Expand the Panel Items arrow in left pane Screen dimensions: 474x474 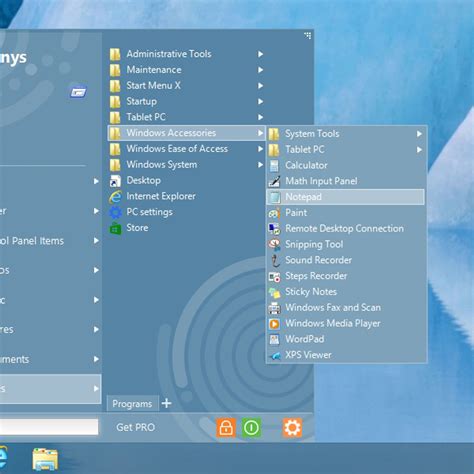pos(96,241)
